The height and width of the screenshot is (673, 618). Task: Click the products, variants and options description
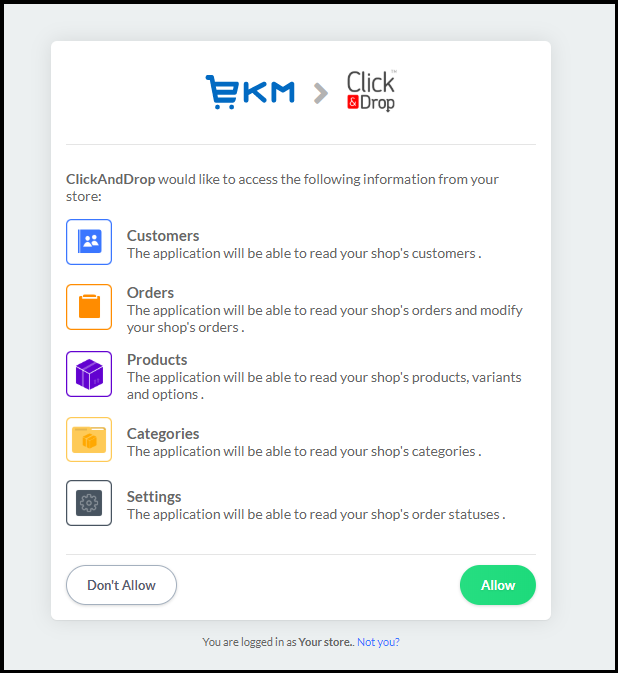(x=323, y=385)
